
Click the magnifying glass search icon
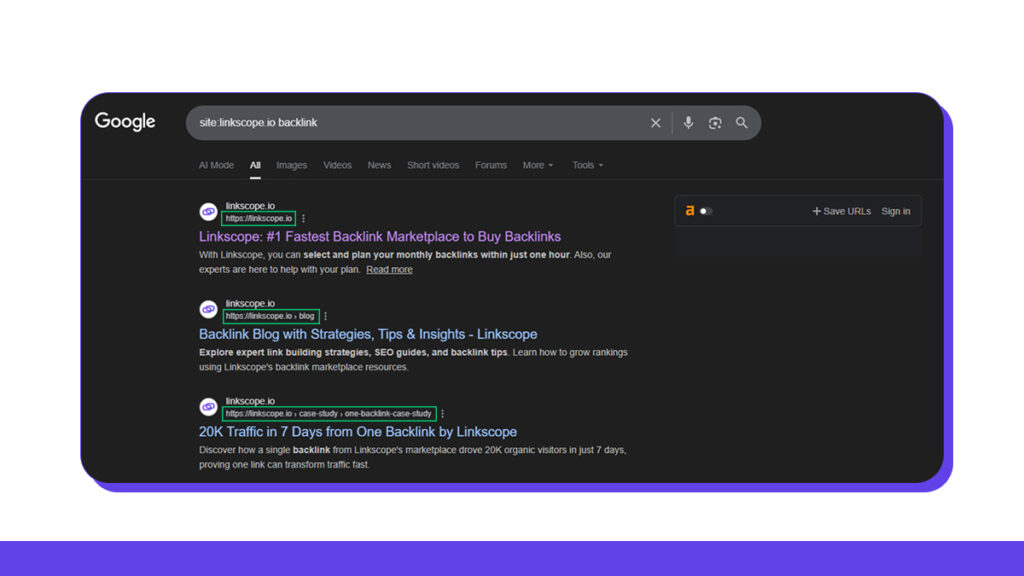pos(742,122)
